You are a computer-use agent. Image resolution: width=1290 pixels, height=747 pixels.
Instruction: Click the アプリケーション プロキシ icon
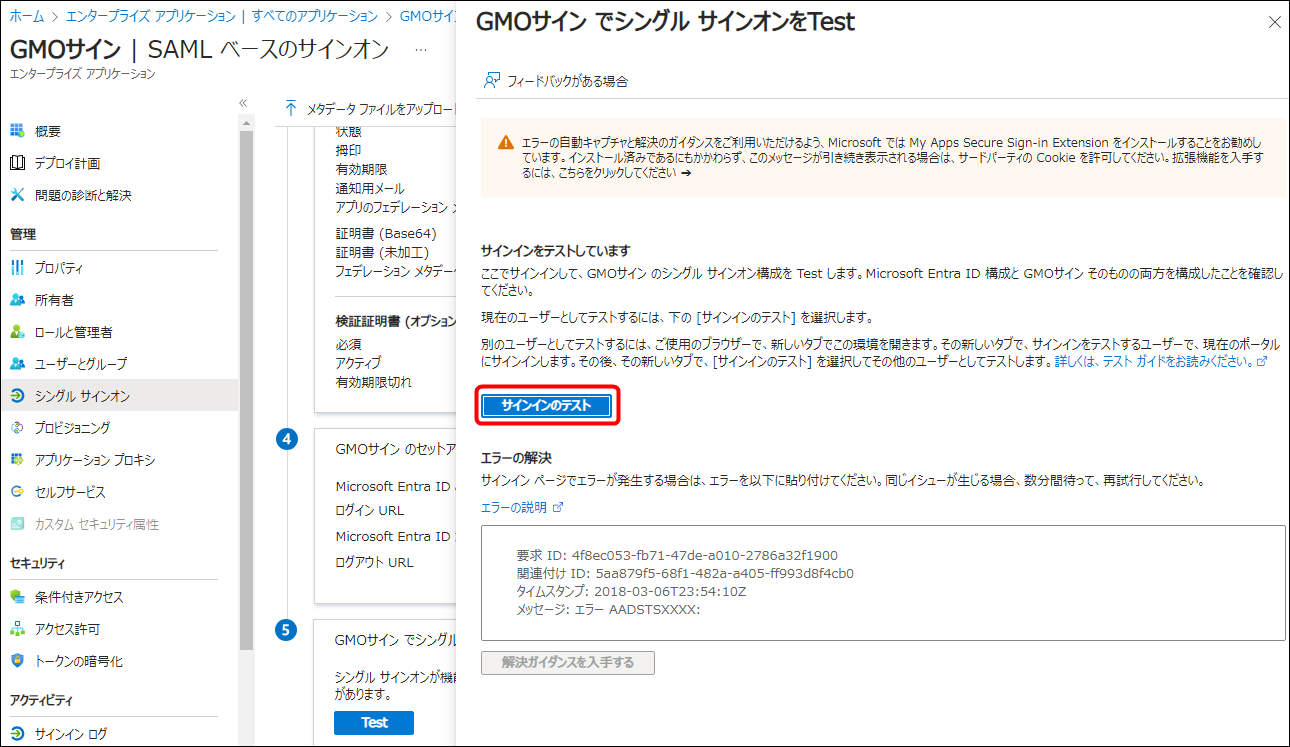(17, 460)
